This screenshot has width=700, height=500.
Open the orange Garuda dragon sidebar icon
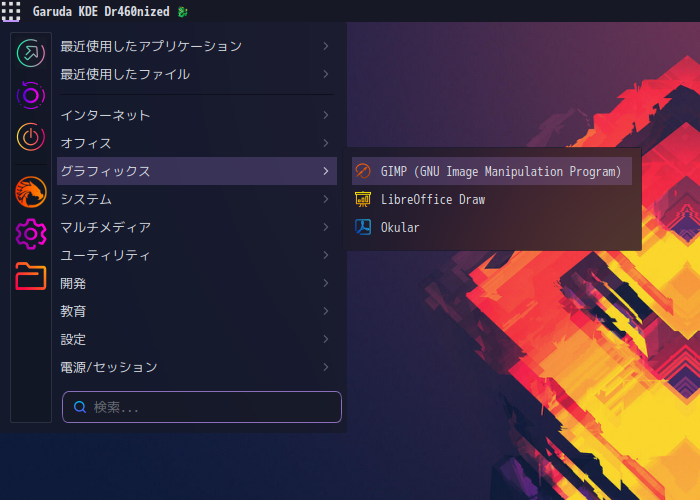31,192
